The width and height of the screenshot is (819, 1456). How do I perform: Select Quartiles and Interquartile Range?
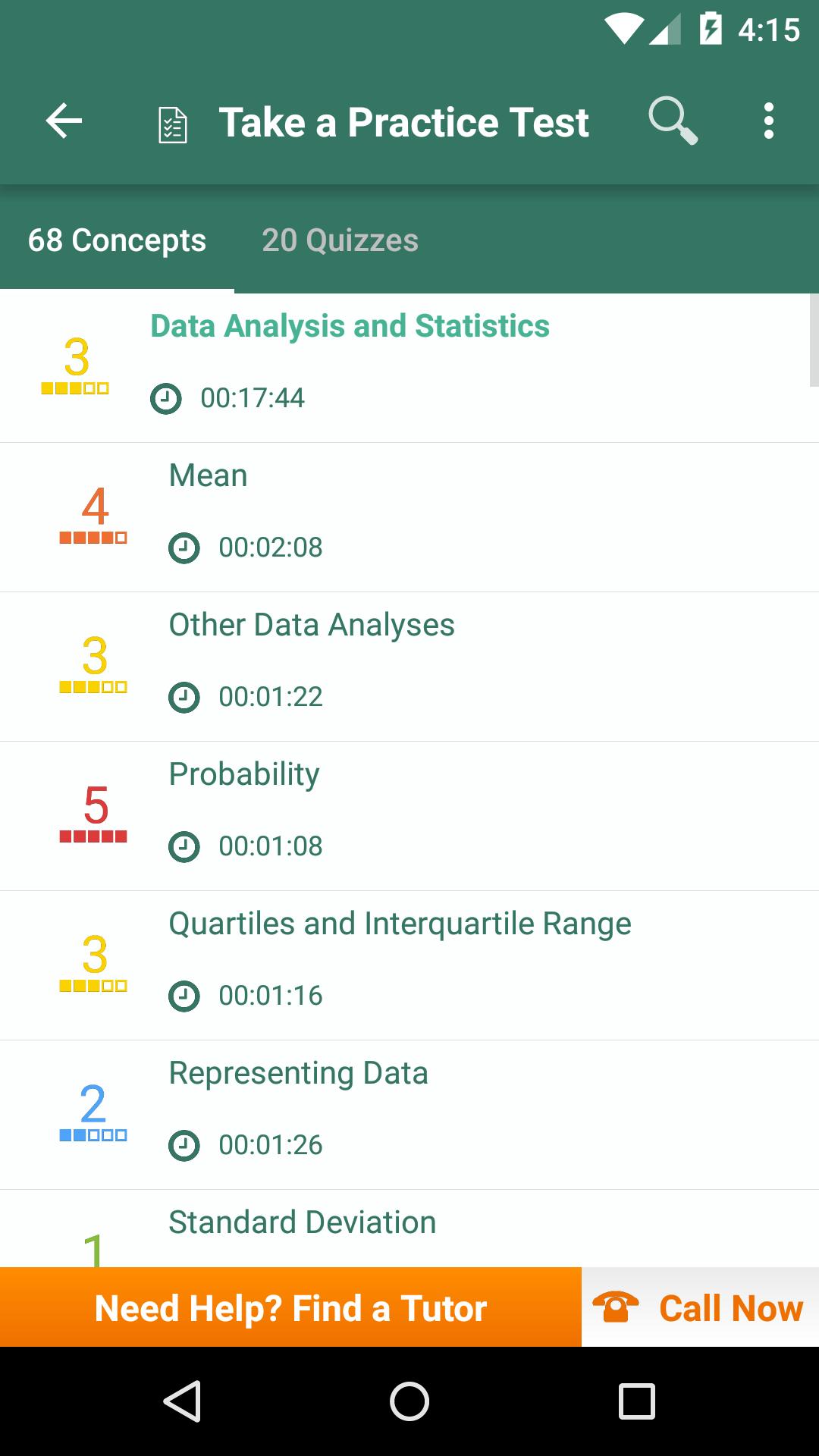tap(409, 965)
